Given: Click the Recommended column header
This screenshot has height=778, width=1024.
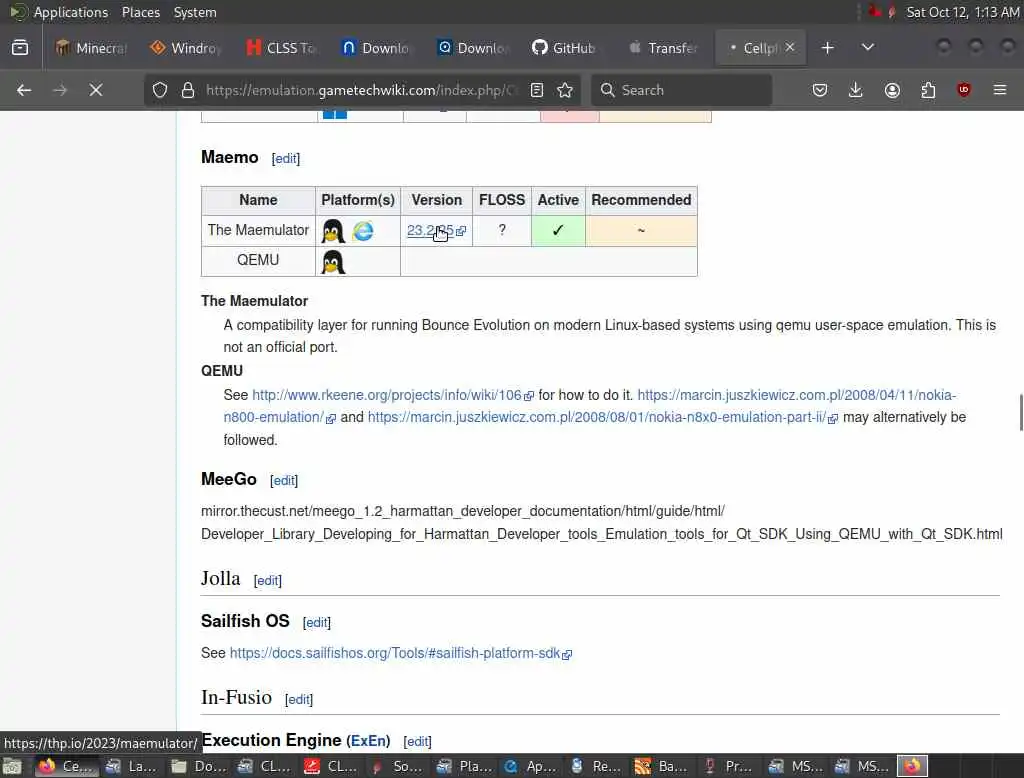Looking at the screenshot, I should (641, 201).
